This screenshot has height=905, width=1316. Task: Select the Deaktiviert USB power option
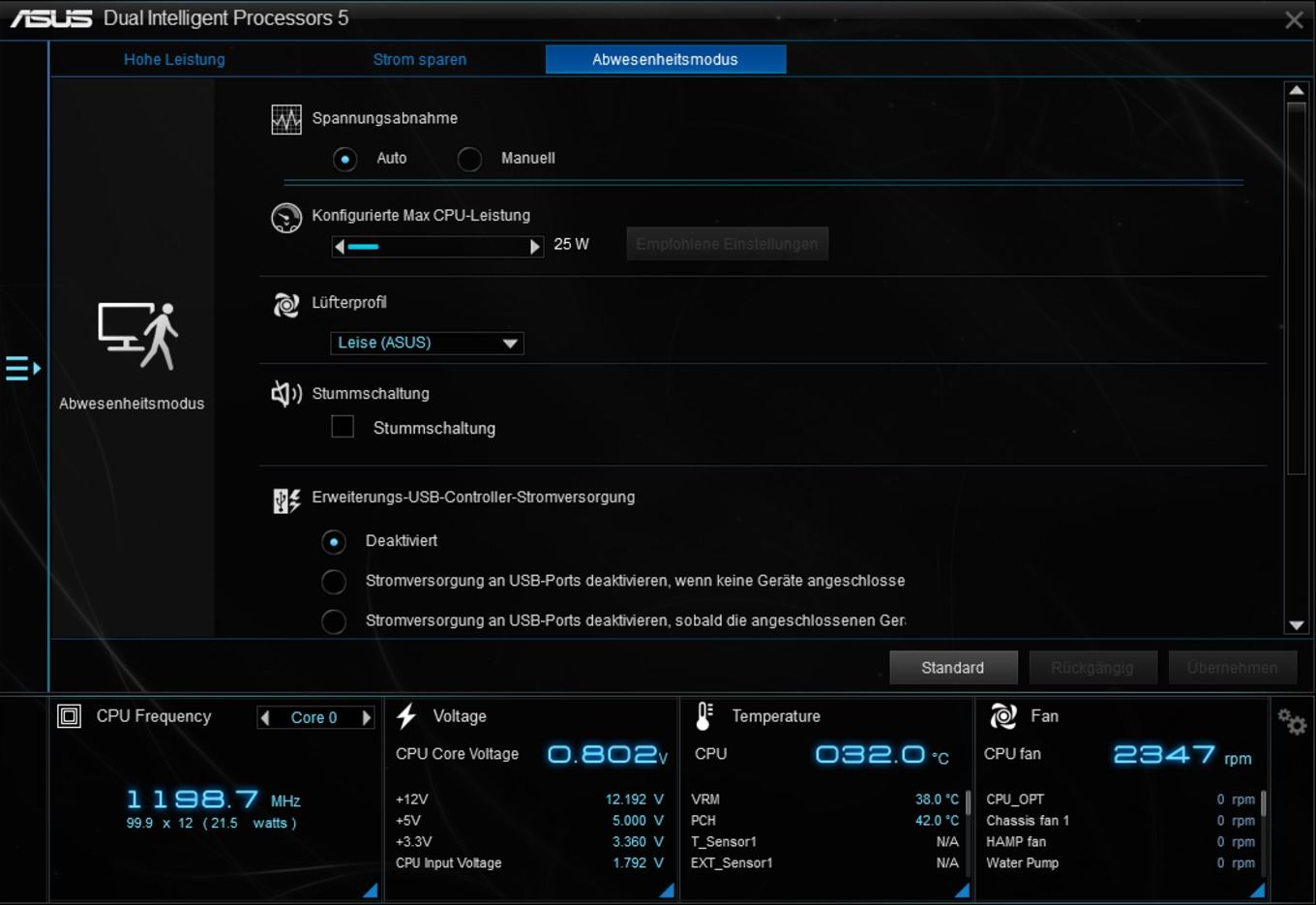click(x=334, y=542)
